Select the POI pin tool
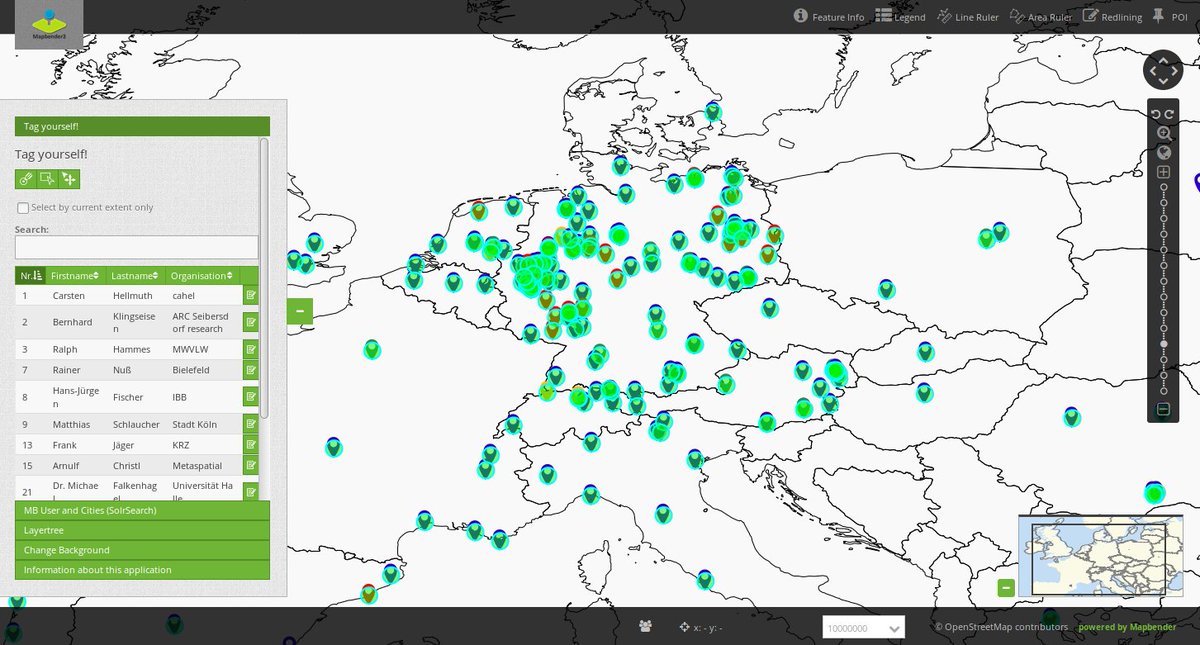 pos(1169,16)
